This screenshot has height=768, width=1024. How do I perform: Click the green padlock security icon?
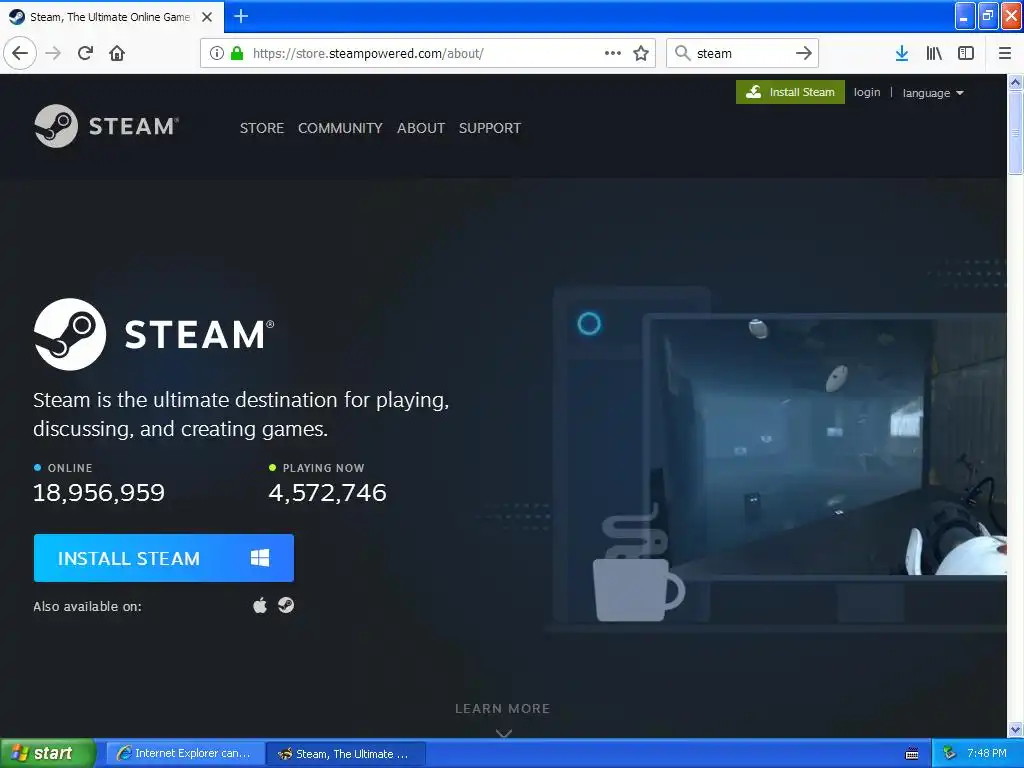point(237,53)
